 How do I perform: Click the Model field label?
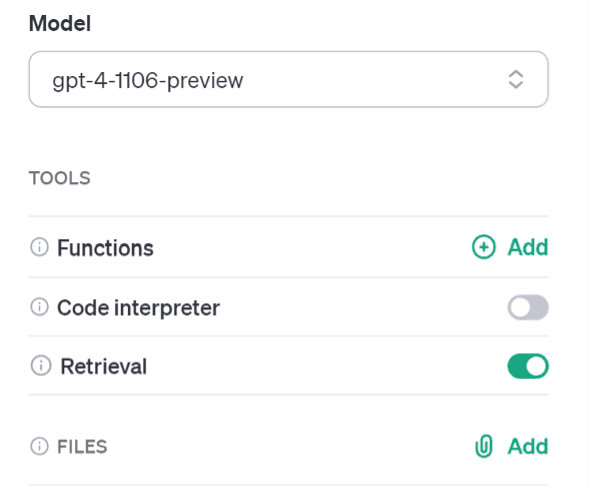pyautogui.click(x=60, y=23)
